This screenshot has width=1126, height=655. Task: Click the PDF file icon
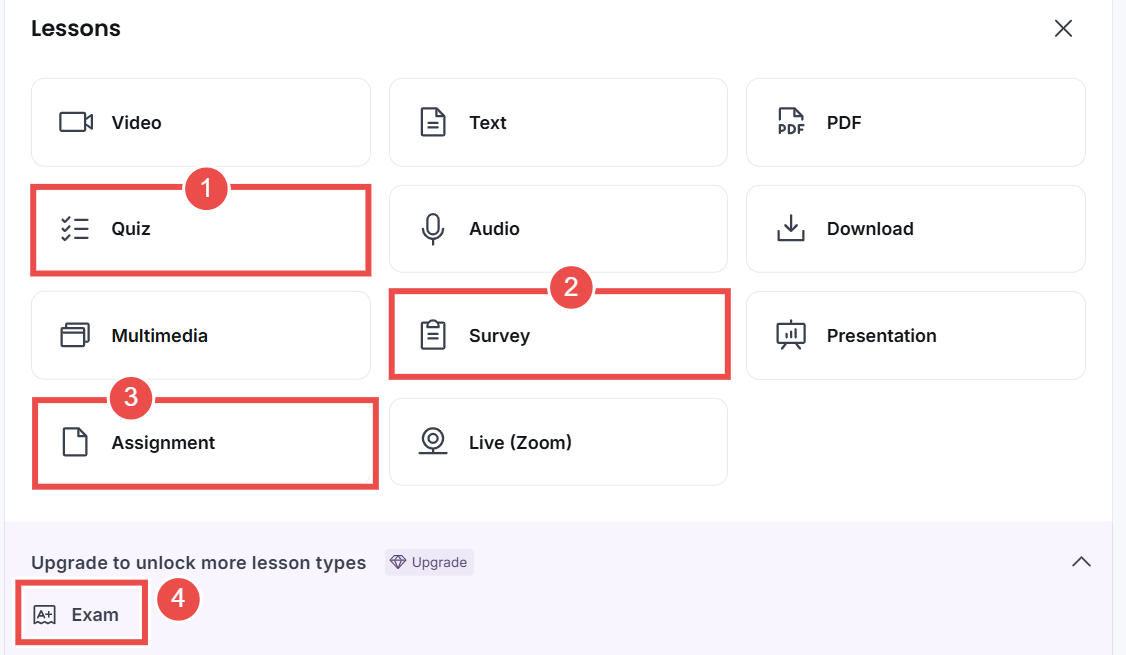(791, 122)
